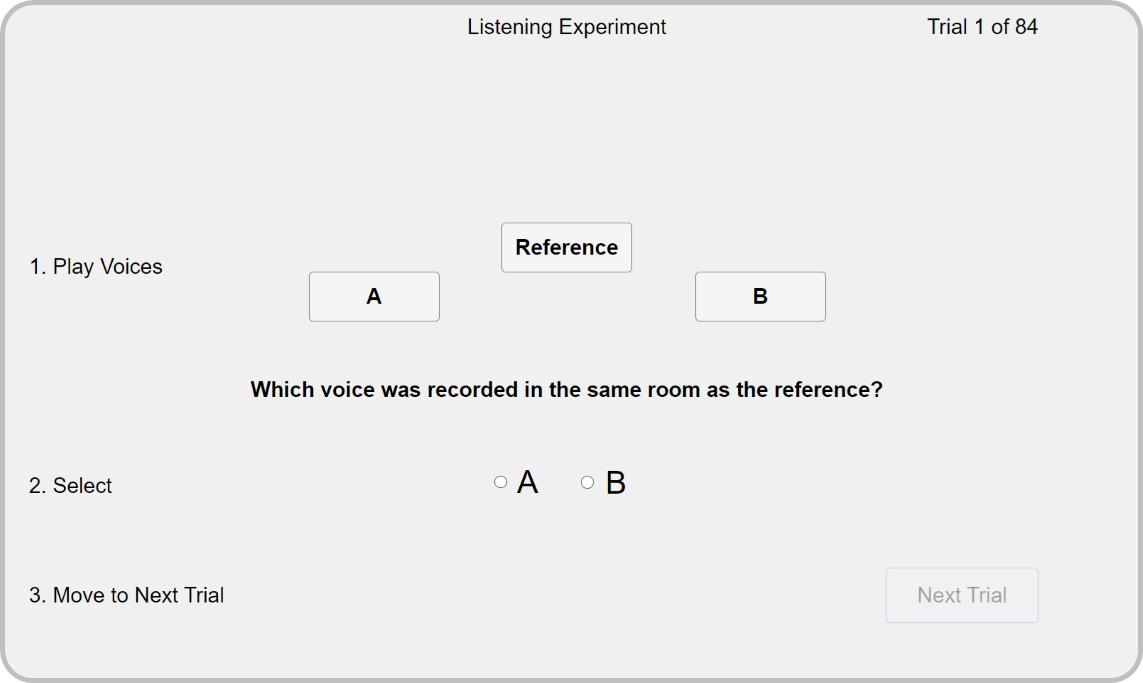The width and height of the screenshot is (1143, 683).
Task: Go to the next trial
Action: (x=961, y=595)
